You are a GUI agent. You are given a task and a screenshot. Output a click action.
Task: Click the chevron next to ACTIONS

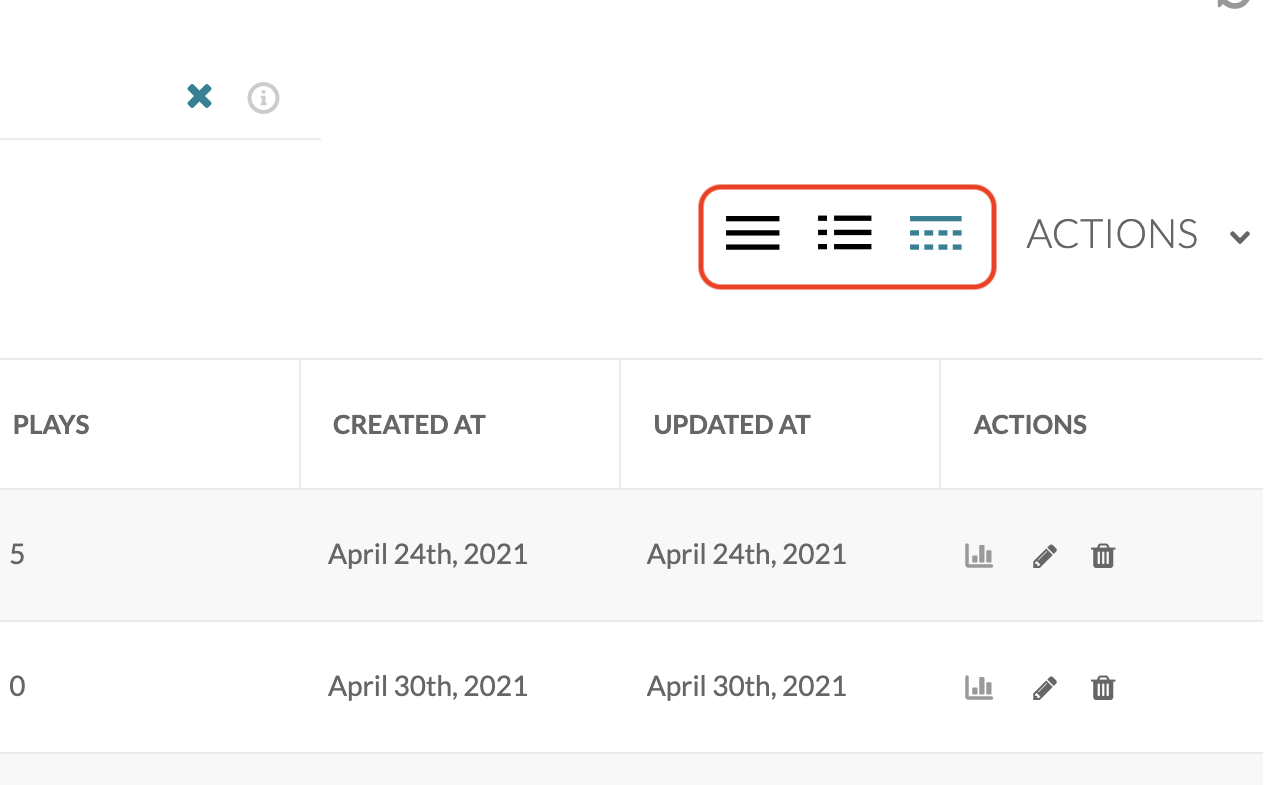(1240, 237)
